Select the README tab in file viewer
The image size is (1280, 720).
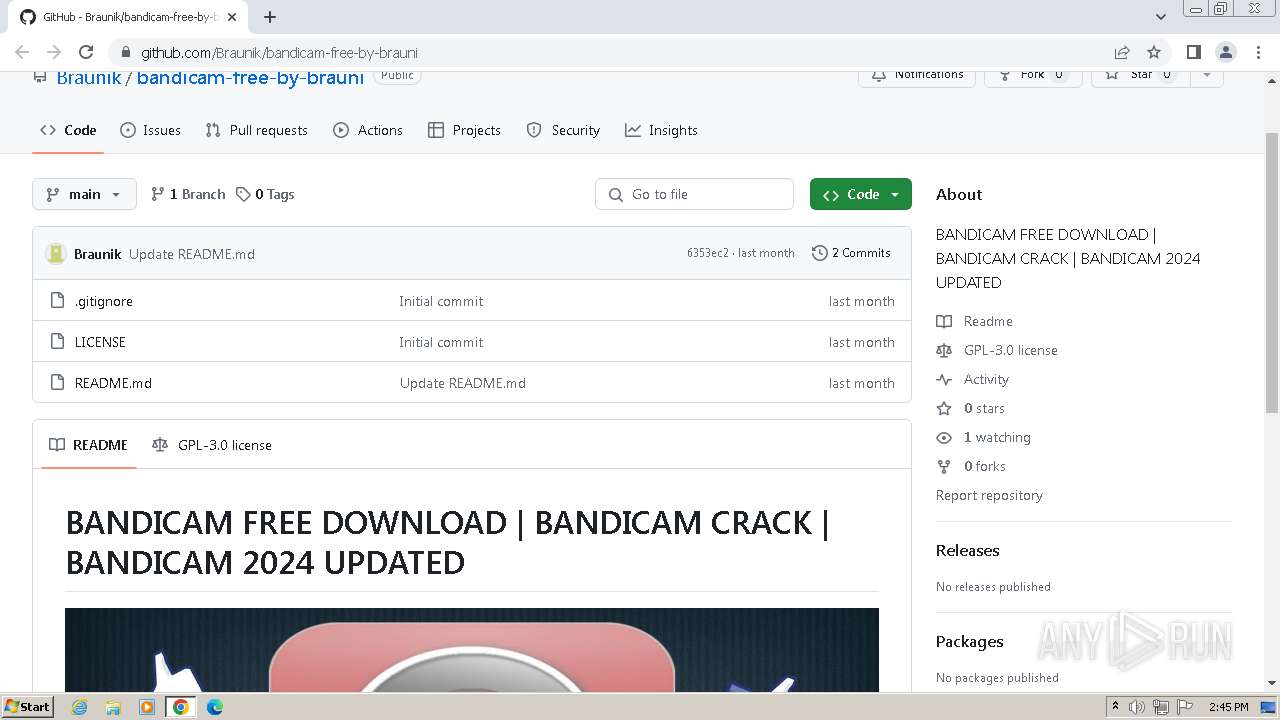click(88, 445)
